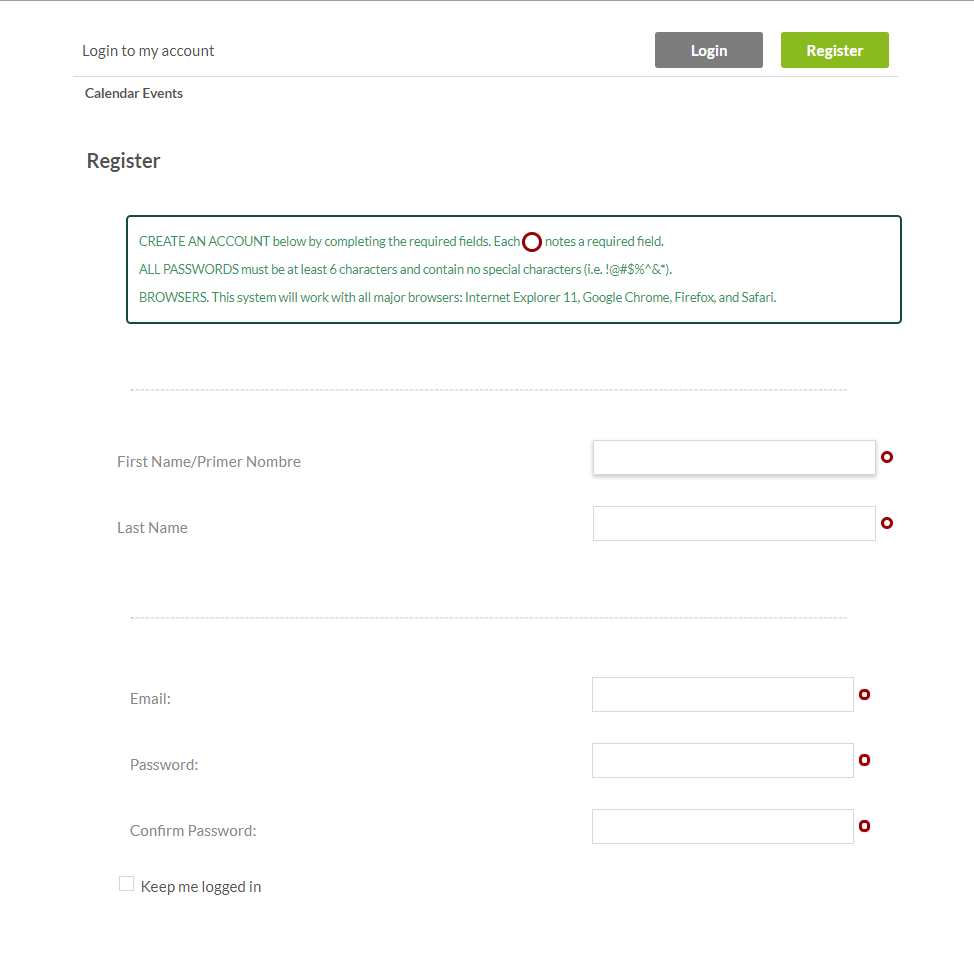Open the Calendar Events menu item
Screen dimensions: 974x978
coord(134,94)
